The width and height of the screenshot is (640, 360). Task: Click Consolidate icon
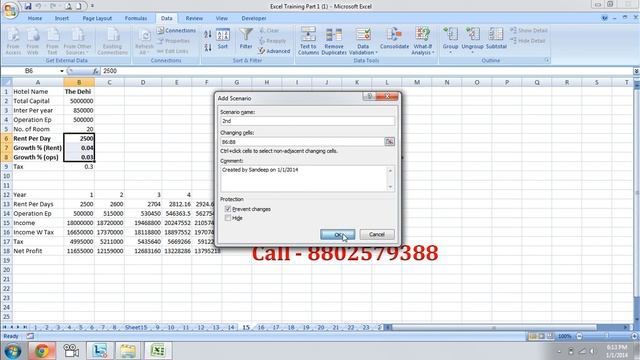coord(394,39)
